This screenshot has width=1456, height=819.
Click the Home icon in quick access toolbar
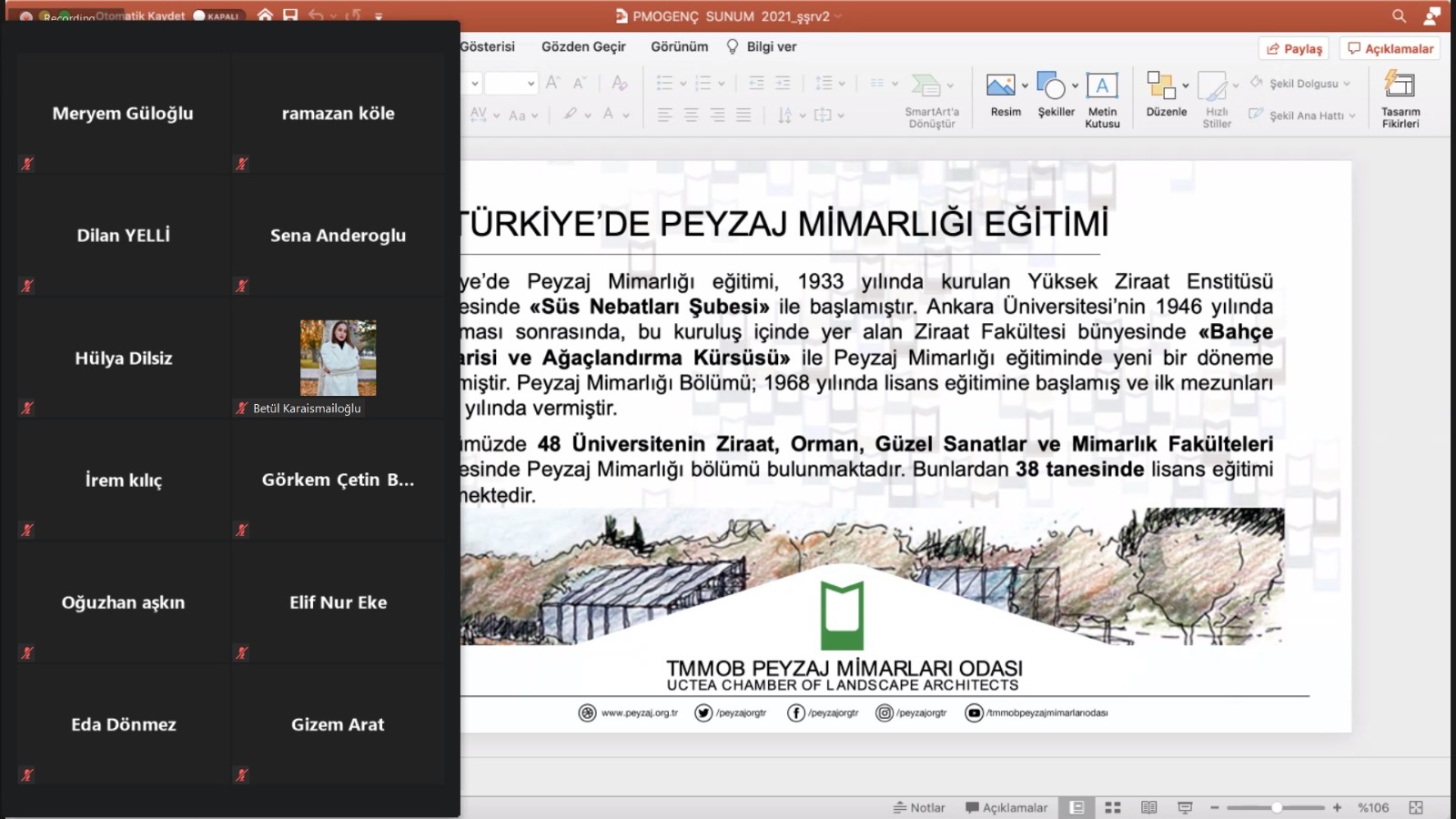pyautogui.click(x=265, y=15)
